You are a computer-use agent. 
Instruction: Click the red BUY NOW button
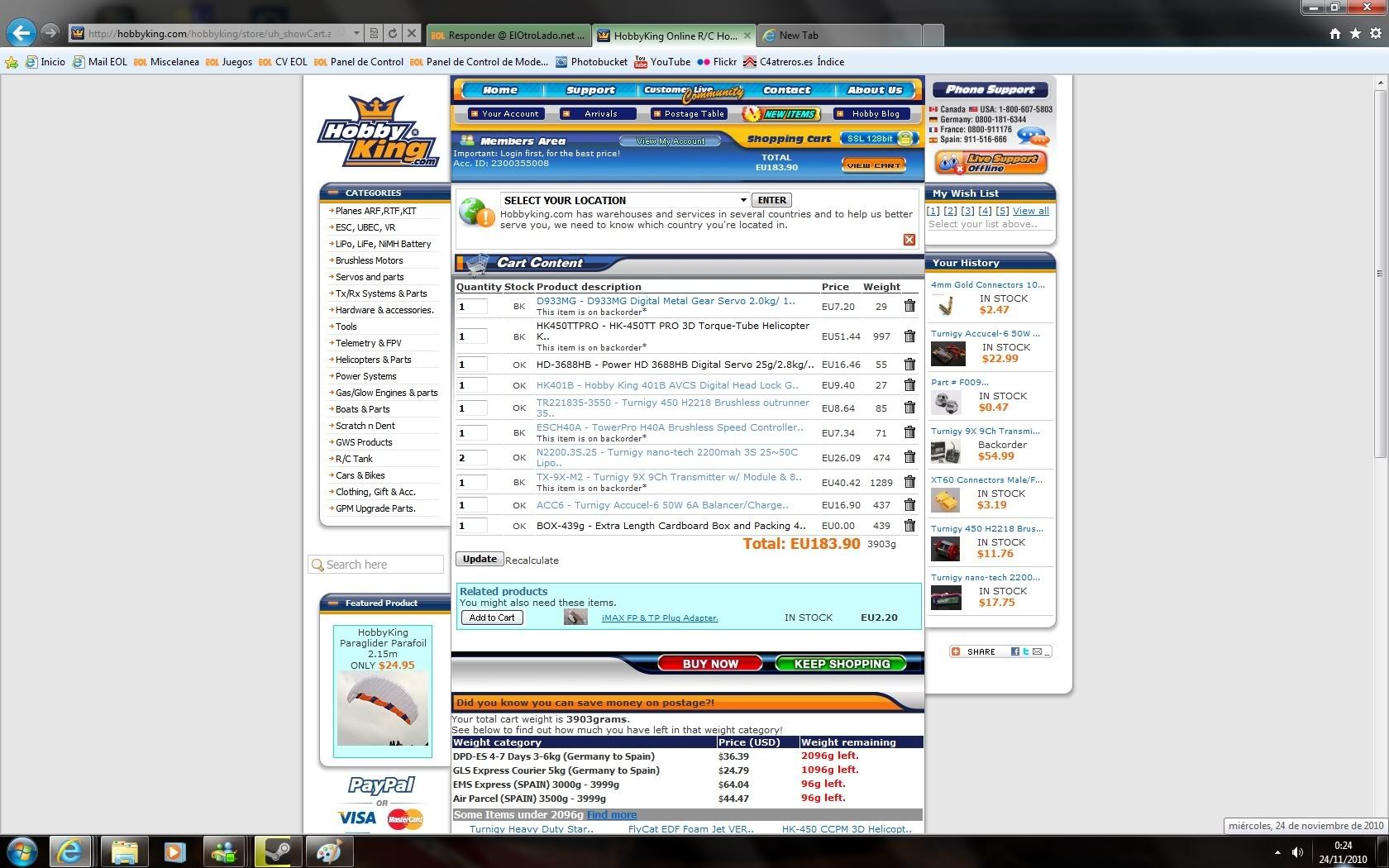pos(710,664)
